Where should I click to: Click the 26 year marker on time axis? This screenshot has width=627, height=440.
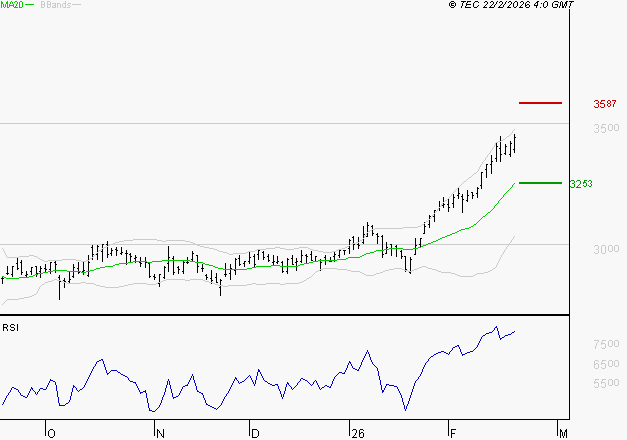358,434
